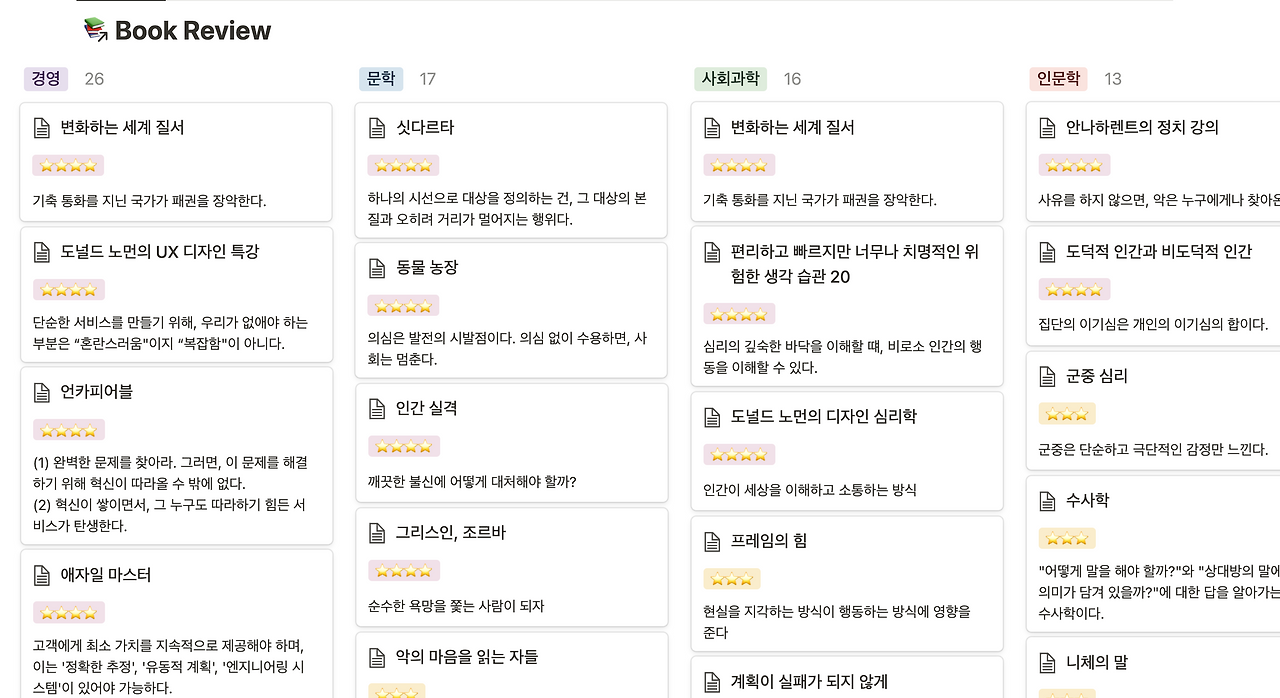Click the page icon beside 도널드 노먼의 디자인 심리학
The width and height of the screenshot is (1280, 698).
coord(711,417)
